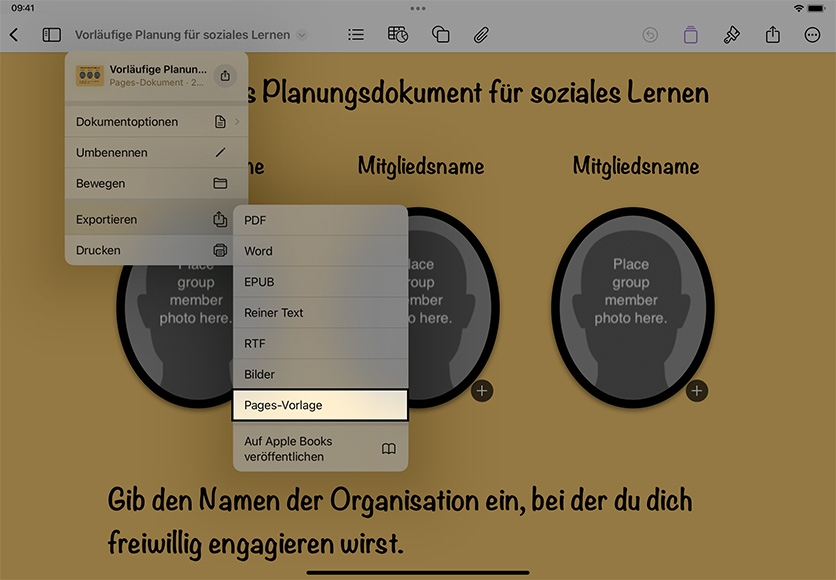Open the format paintbrush icon
Screen dimensions: 836x580
coord(732,35)
